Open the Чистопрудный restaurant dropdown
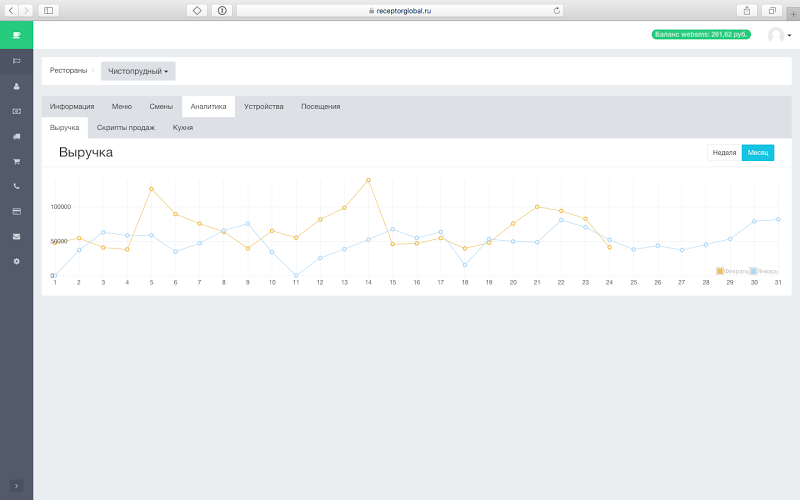This screenshot has height=500, width=800. (138, 71)
